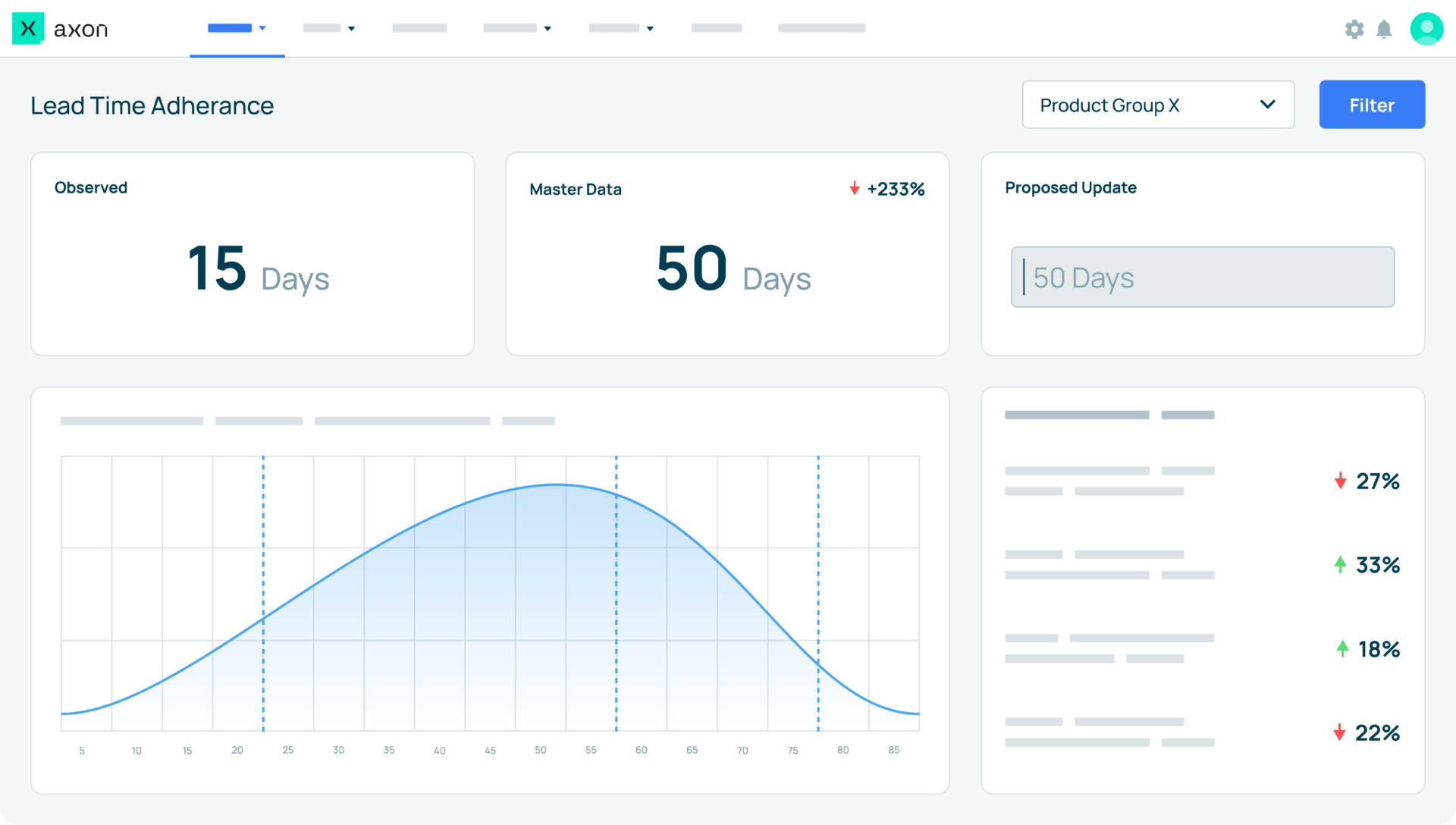Select the last navigation menu item
The height and width of the screenshot is (825, 1456).
pyautogui.click(x=821, y=28)
